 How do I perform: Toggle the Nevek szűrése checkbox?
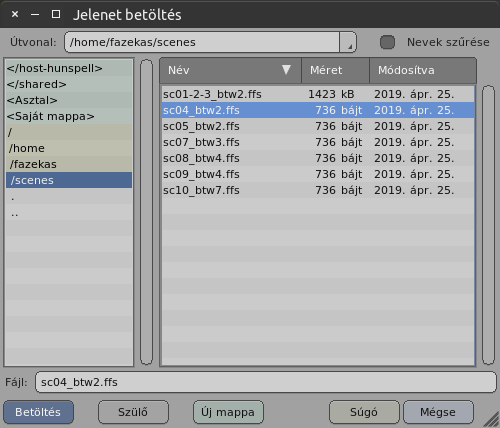387,42
